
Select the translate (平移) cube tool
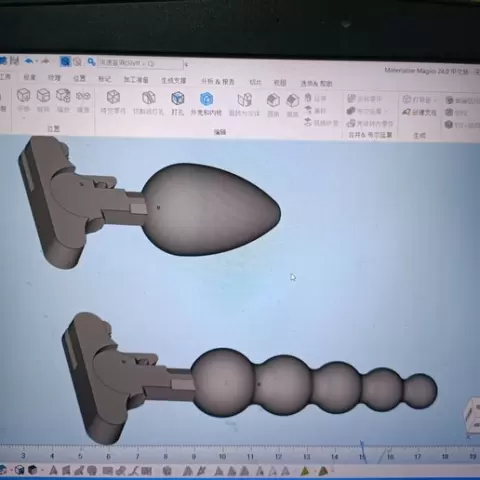click(23, 100)
